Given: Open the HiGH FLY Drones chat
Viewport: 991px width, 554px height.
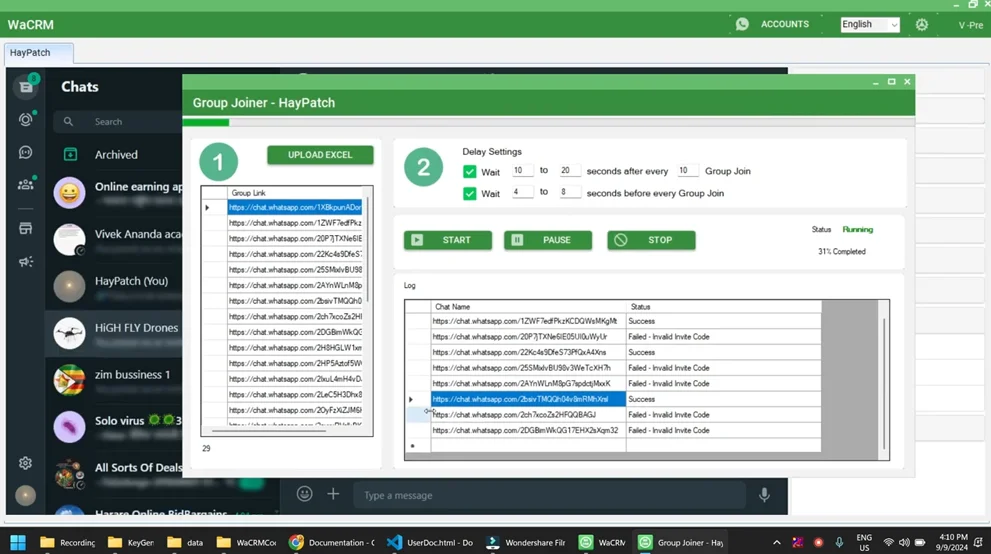Looking at the screenshot, I should point(115,334).
